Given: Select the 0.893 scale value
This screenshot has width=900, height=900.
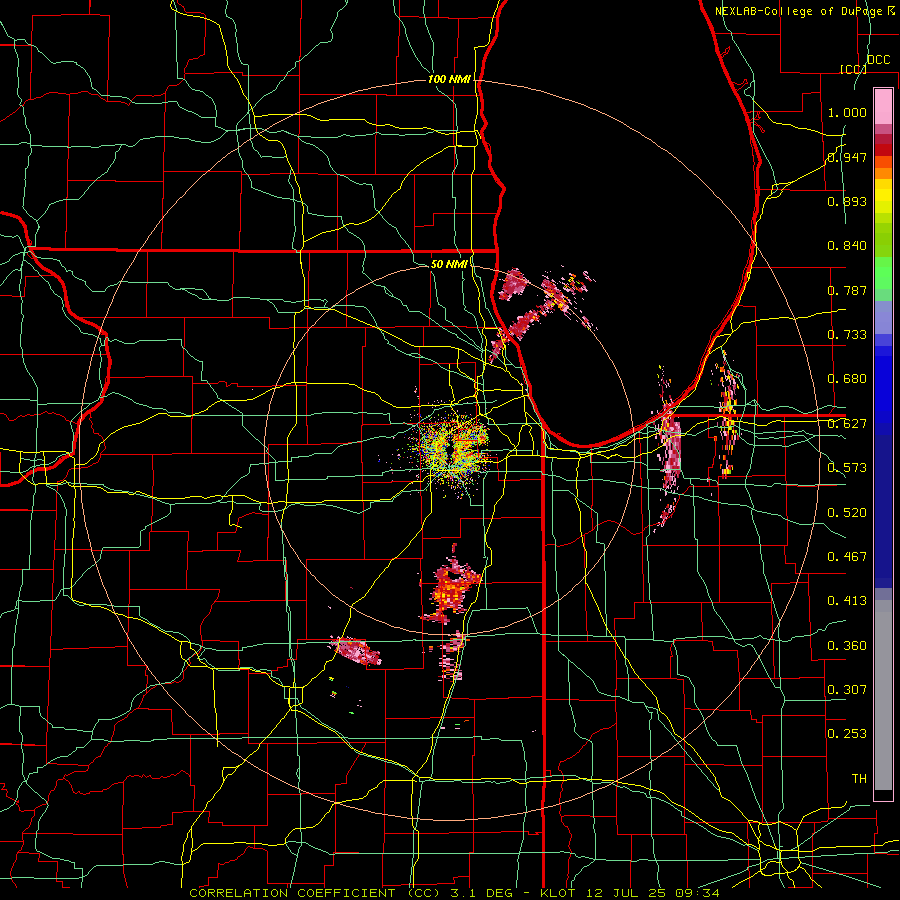Looking at the screenshot, I should click(x=847, y=201).
